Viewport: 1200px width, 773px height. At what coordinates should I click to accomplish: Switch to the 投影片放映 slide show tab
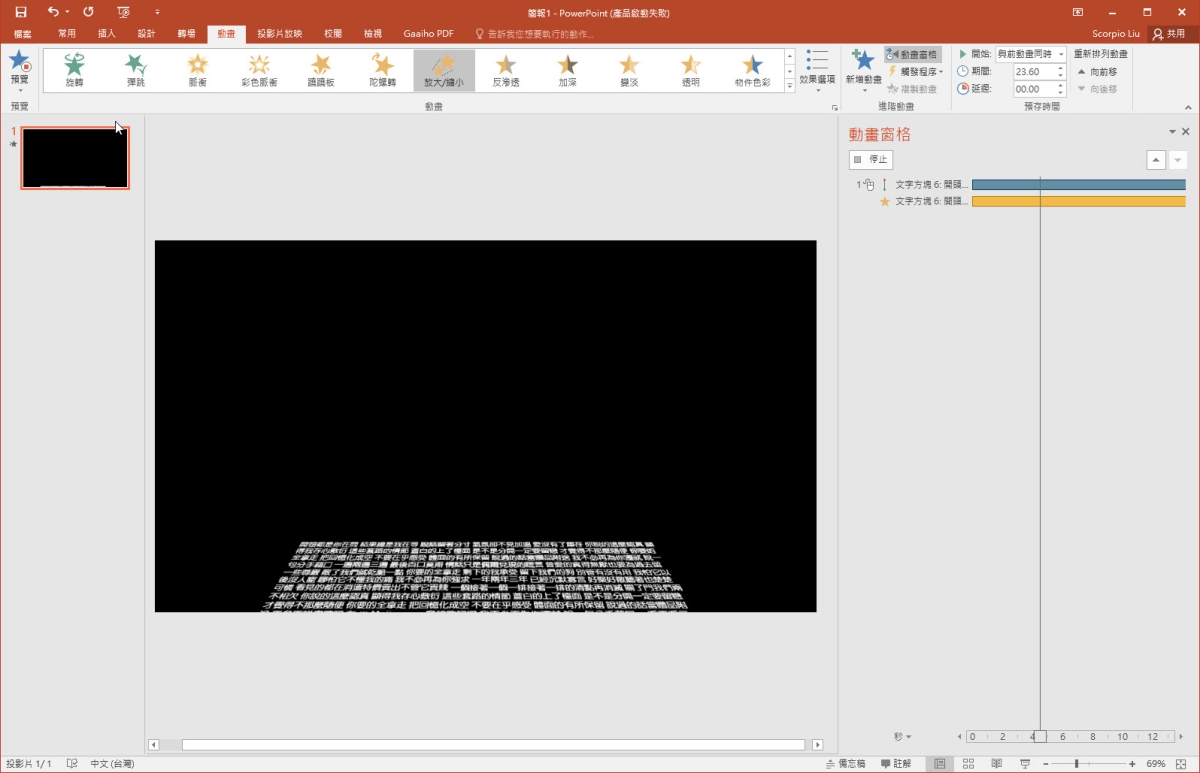coord(279,33)
